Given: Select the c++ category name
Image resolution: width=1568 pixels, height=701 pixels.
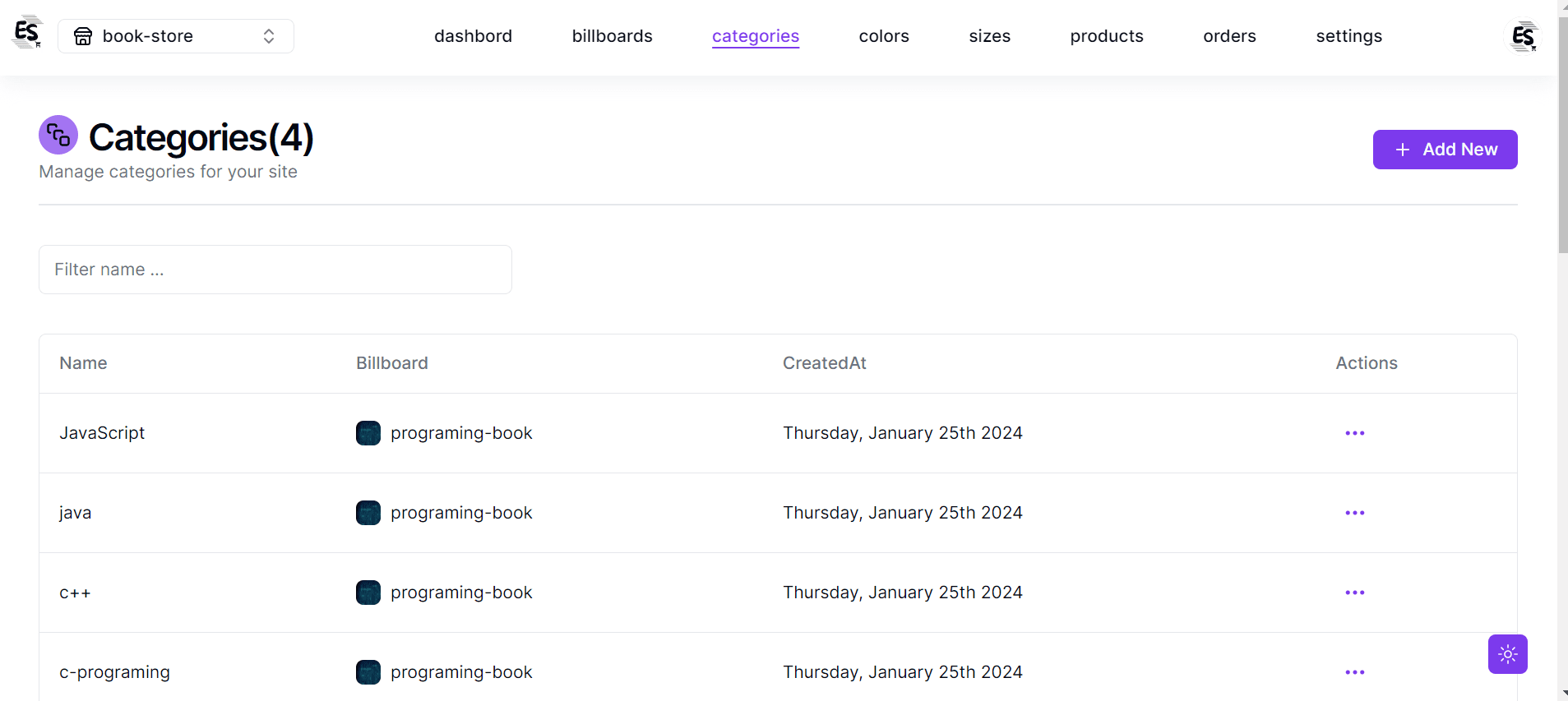Looking at the screenshot, I should point(75,593).
